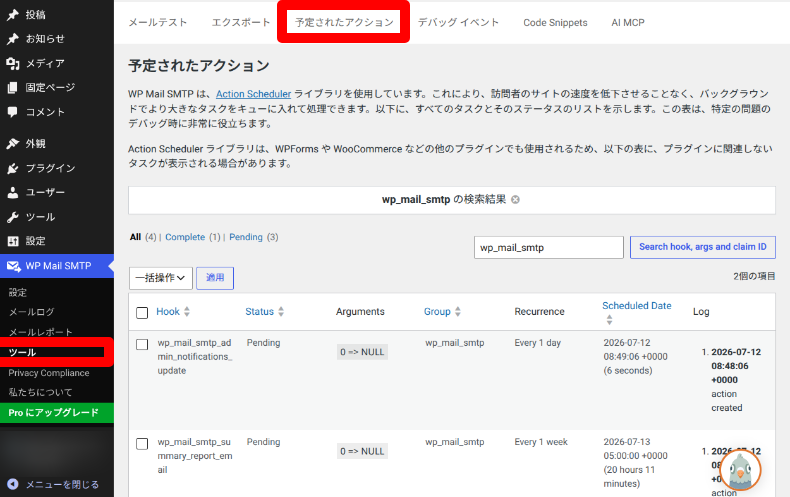Open 設定 under WP Mail SMTP submenu
790x497 pixels.
tap(18, 292)
